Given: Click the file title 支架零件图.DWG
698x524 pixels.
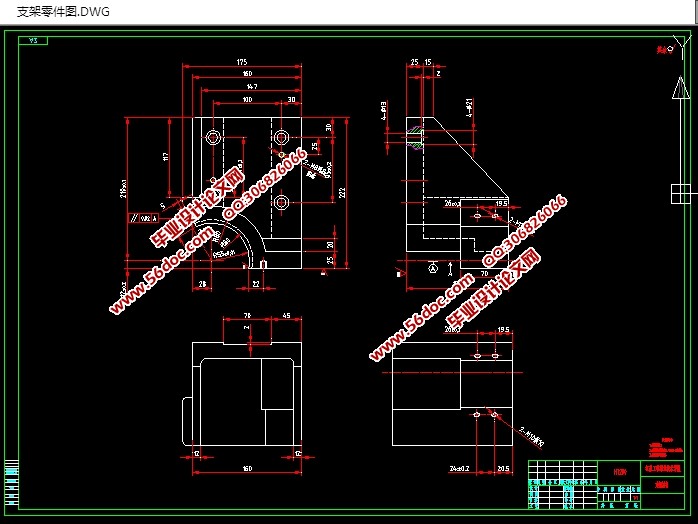Looking at the screenshot, I should click(63, 12).
